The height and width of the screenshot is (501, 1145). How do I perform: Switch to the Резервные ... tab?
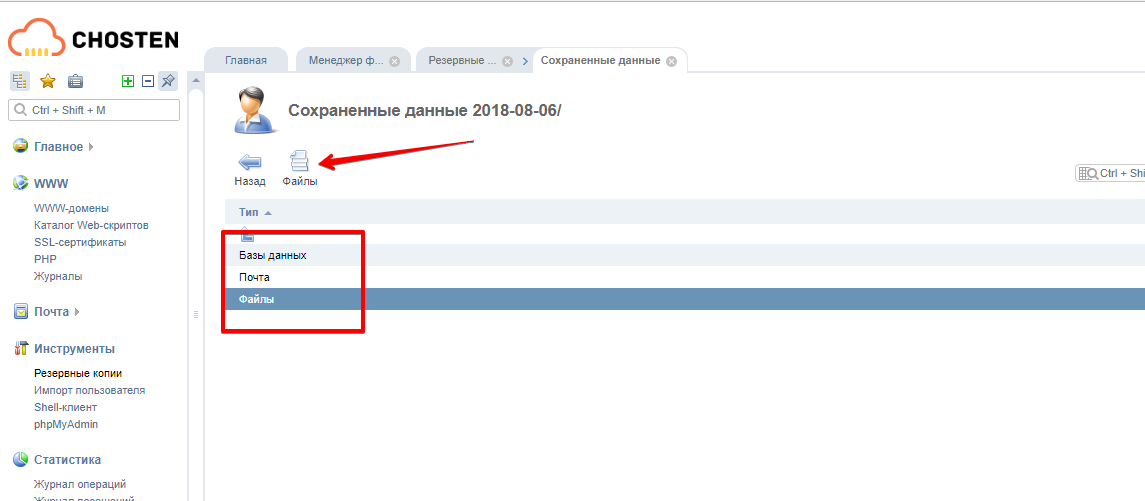point(462,61)
